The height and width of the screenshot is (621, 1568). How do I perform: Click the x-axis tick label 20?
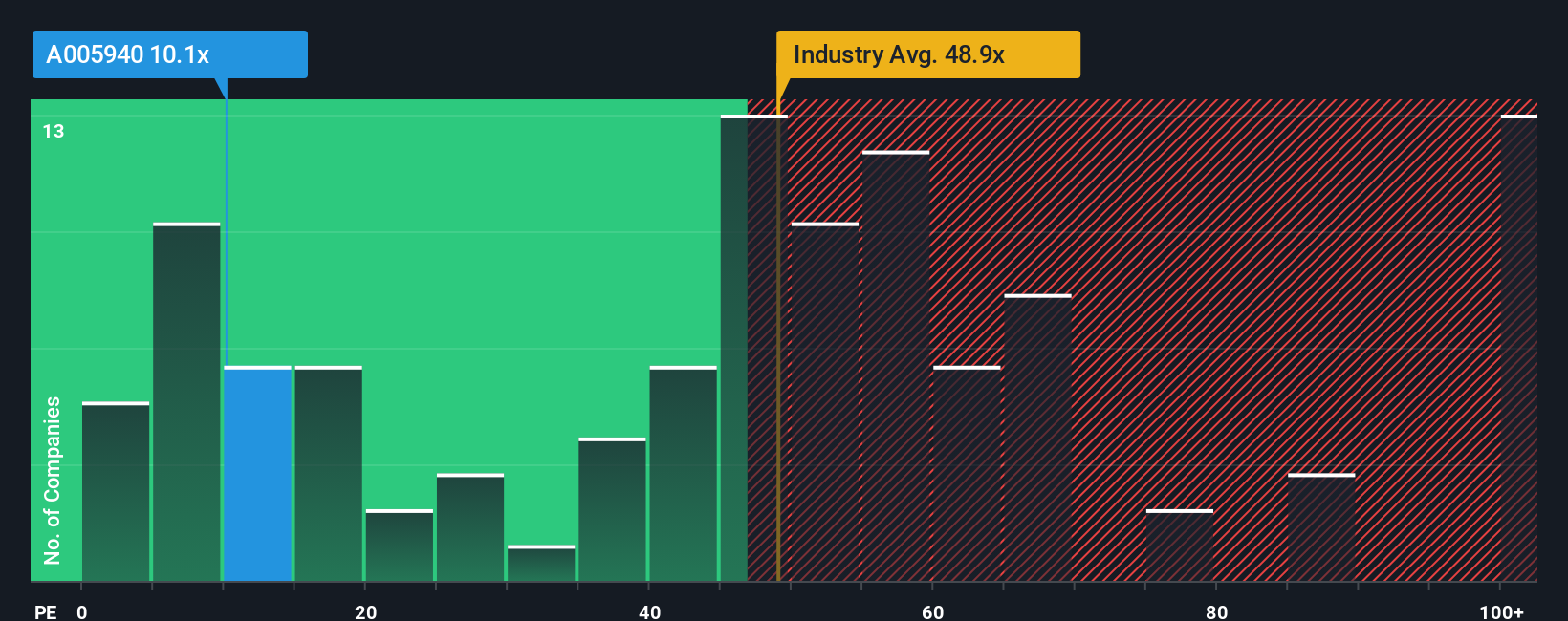(365, 612)
